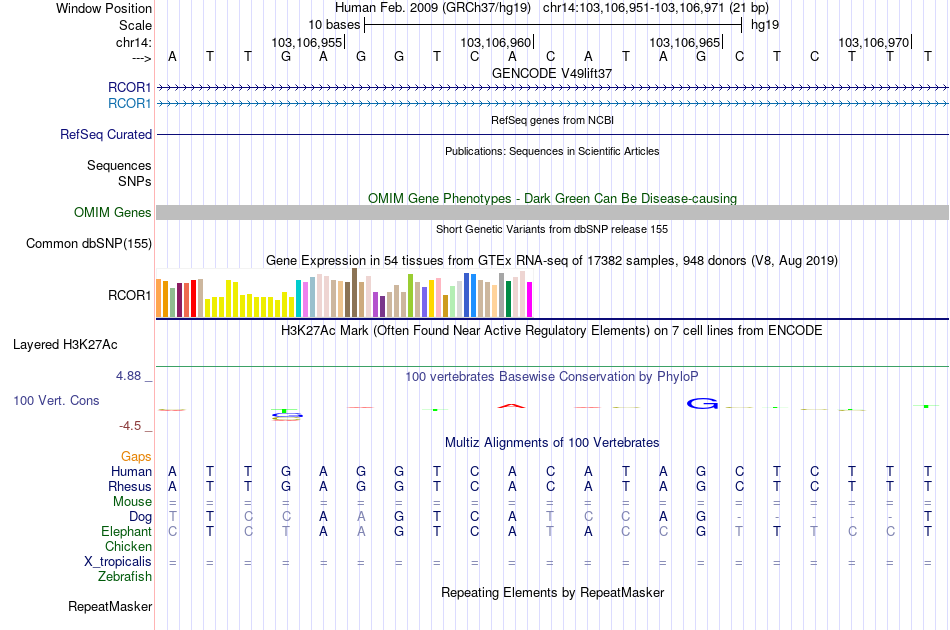Click the light blue RCOR1 arrowed gene line

click(553, 104)
